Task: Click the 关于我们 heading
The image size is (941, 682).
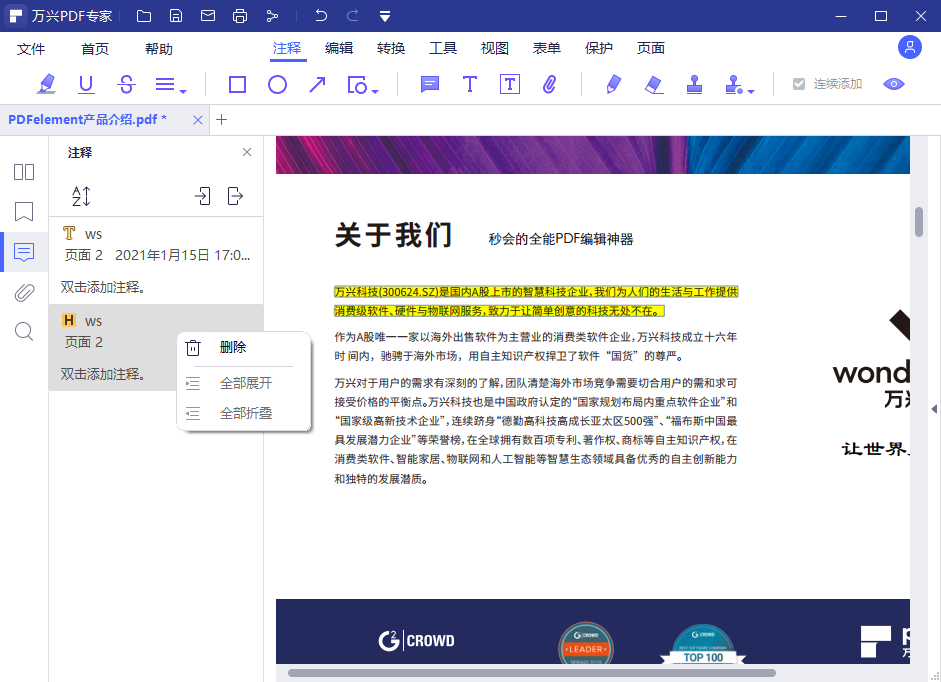Action: pos(393,235)
